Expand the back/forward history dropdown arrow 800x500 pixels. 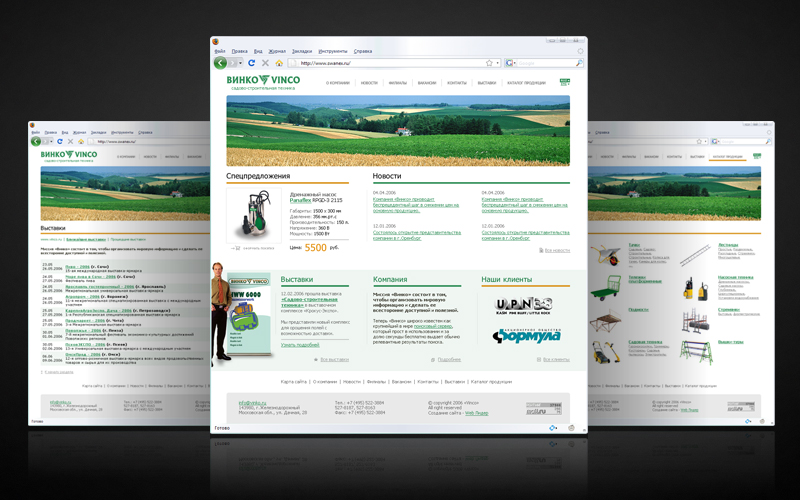(x=240, y=63)
